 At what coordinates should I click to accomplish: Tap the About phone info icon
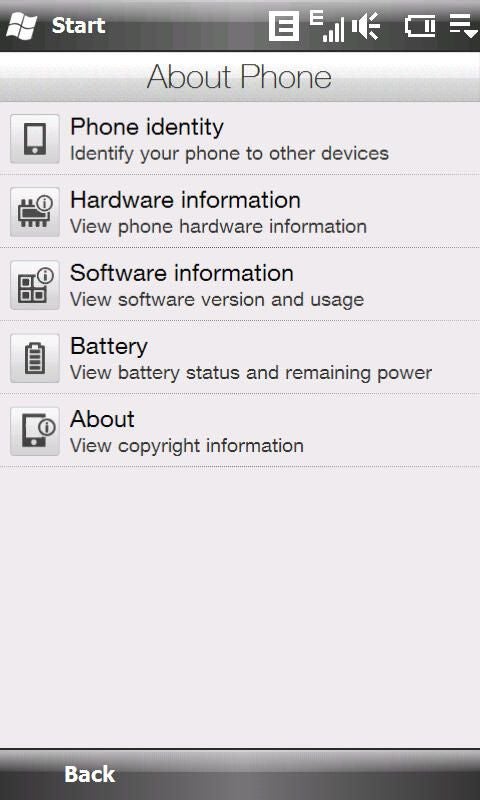(35, 431)
